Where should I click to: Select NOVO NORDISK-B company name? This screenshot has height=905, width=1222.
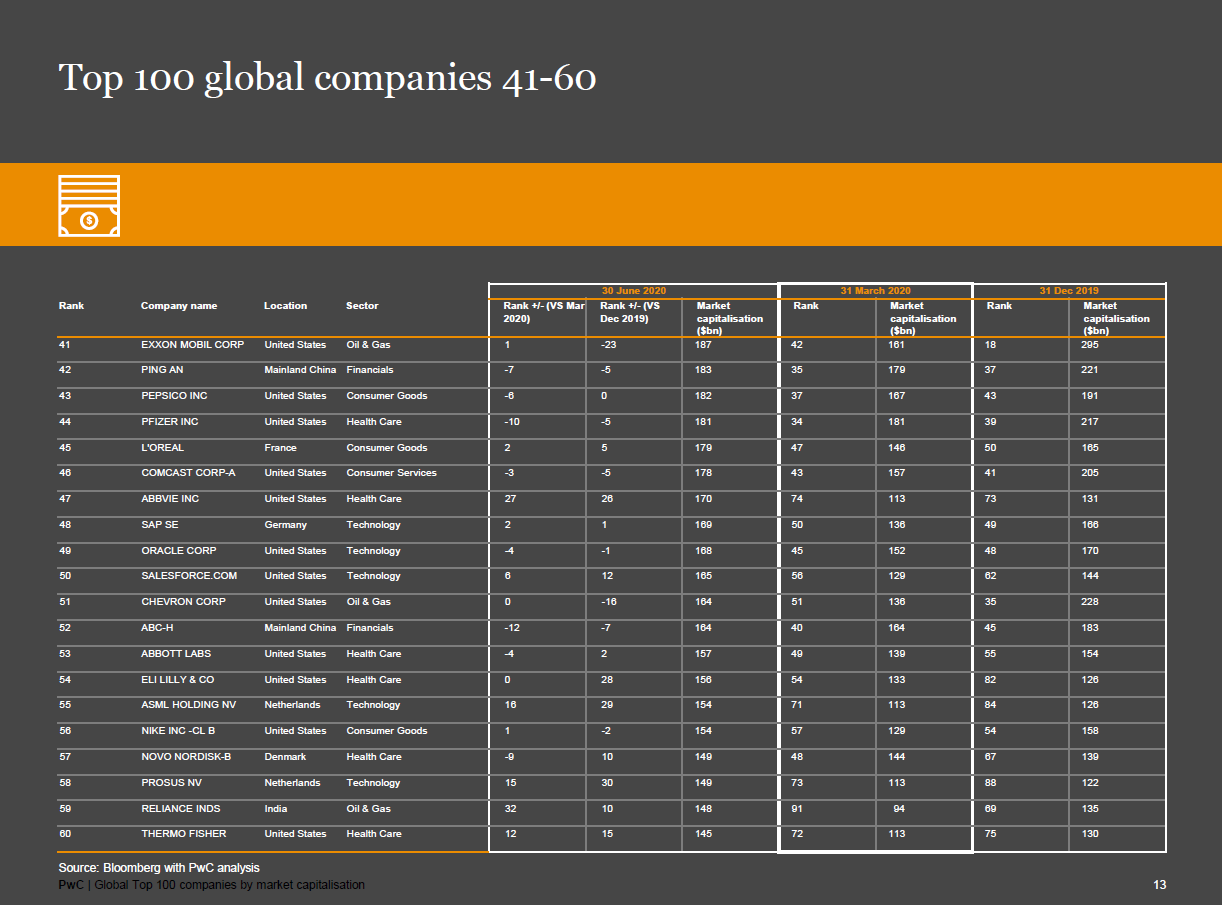pyautogui.click(x=186, y=757)
